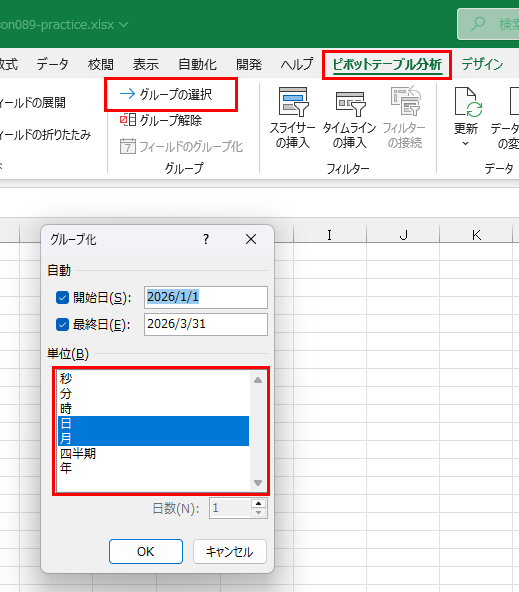This screenshot has width=519, height=592.
Task: Click the タイムラインの挿入 icon
Action: [350, 104]
